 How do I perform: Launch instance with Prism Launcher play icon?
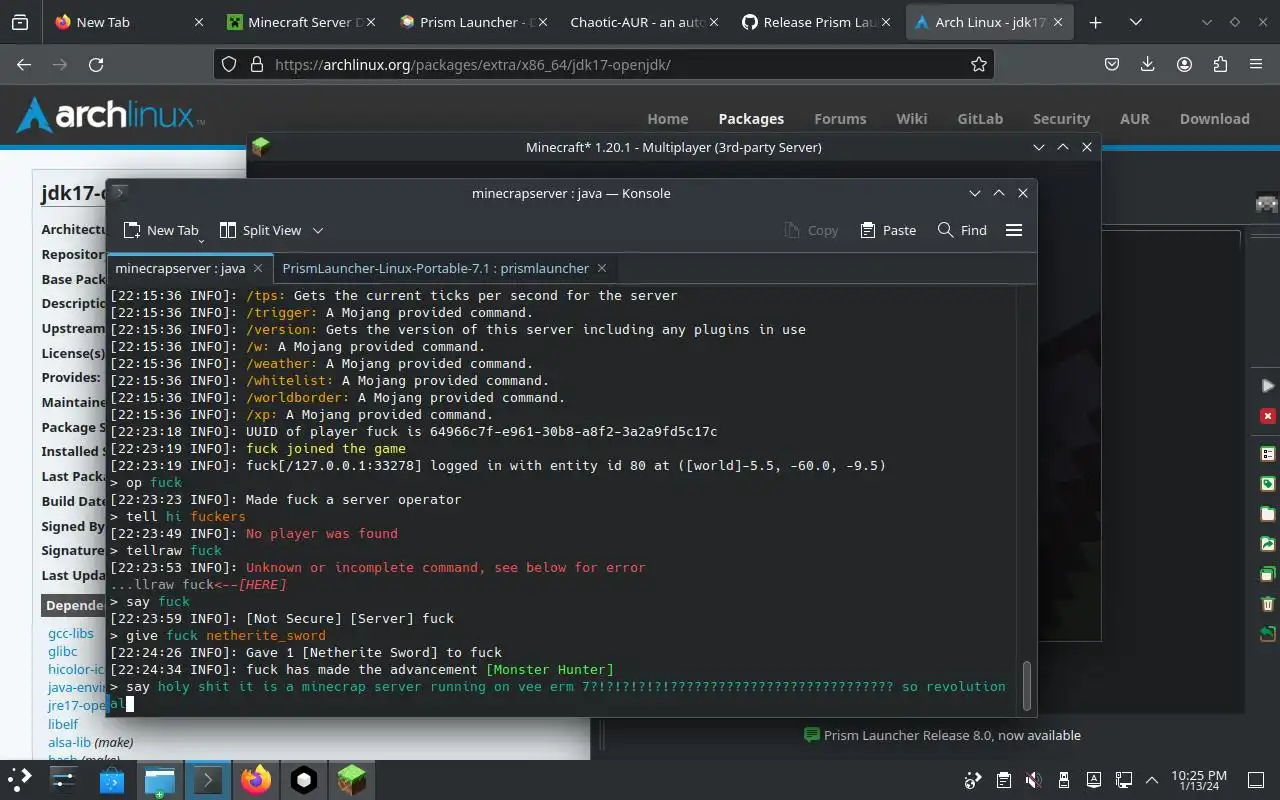pos(1268,385)
